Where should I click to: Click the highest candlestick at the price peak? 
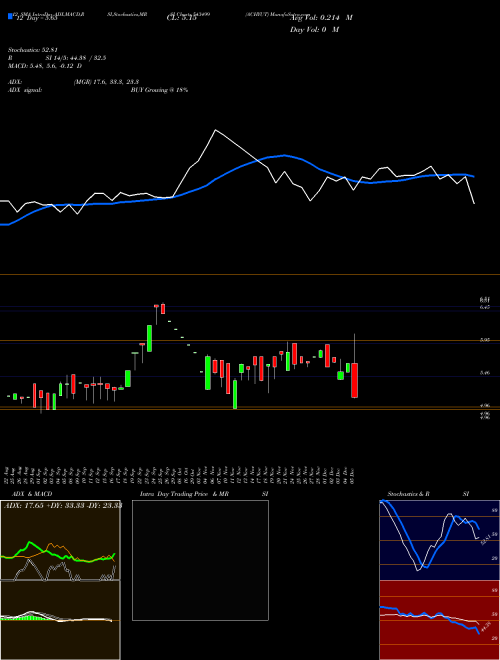point(163,309)
